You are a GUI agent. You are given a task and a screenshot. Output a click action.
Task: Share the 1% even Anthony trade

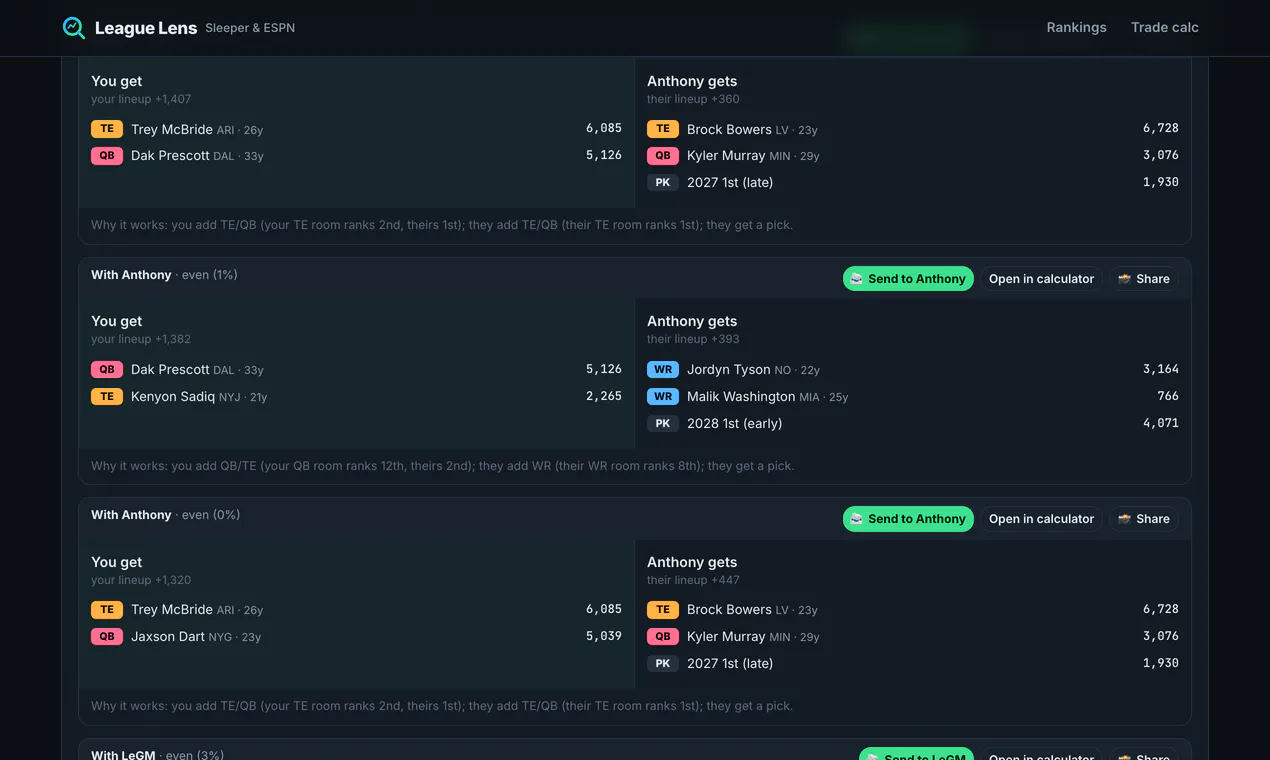click(x=1143, y=279)
